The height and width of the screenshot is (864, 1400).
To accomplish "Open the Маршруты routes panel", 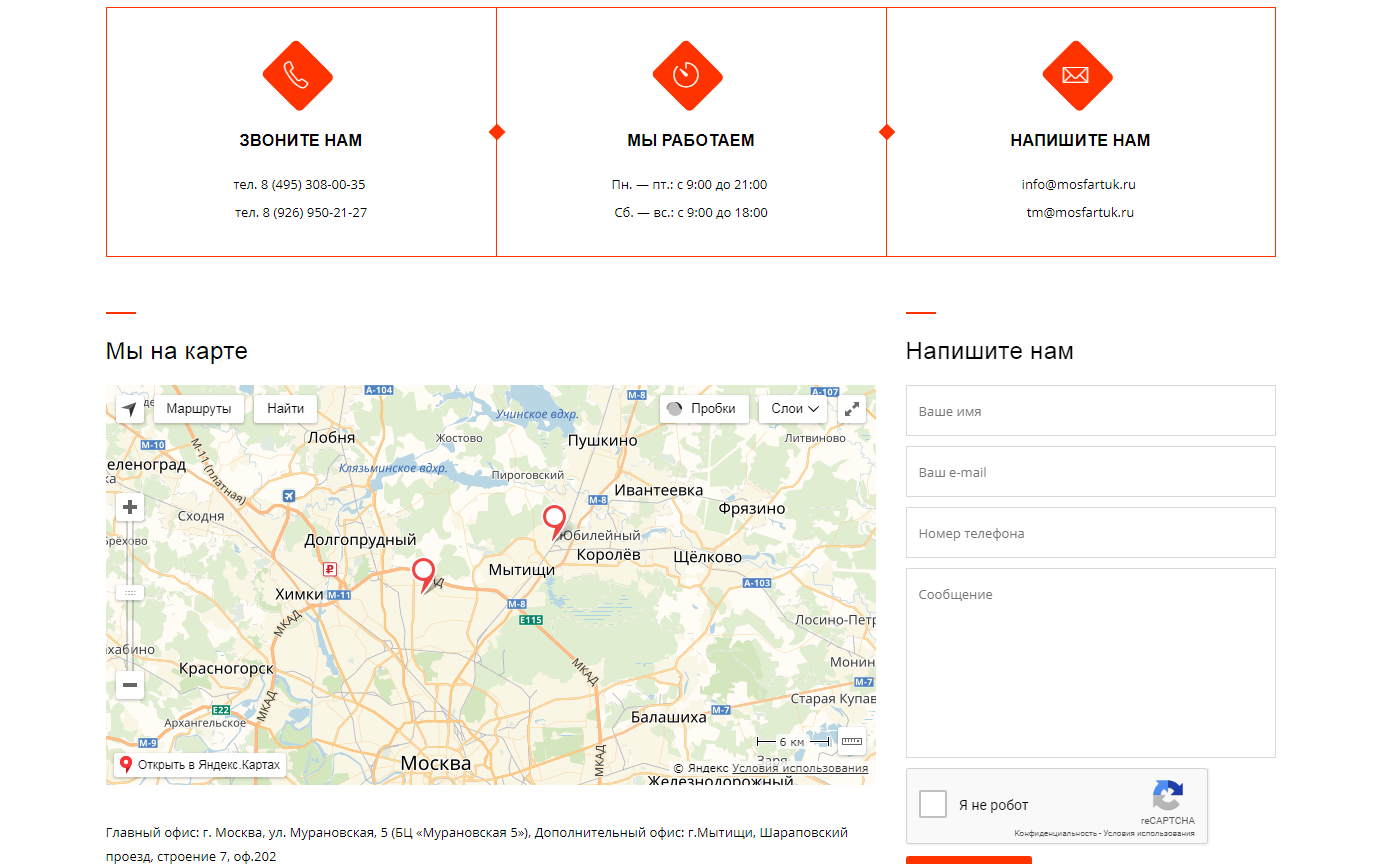I will coord(199,409).
